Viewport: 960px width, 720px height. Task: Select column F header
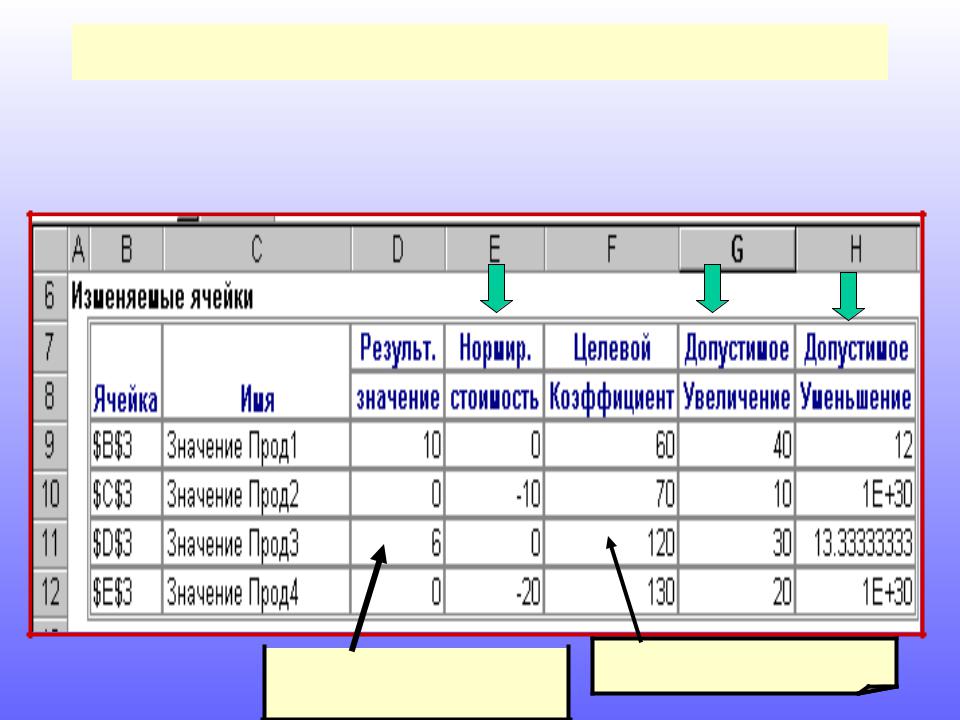pos(611,249)
